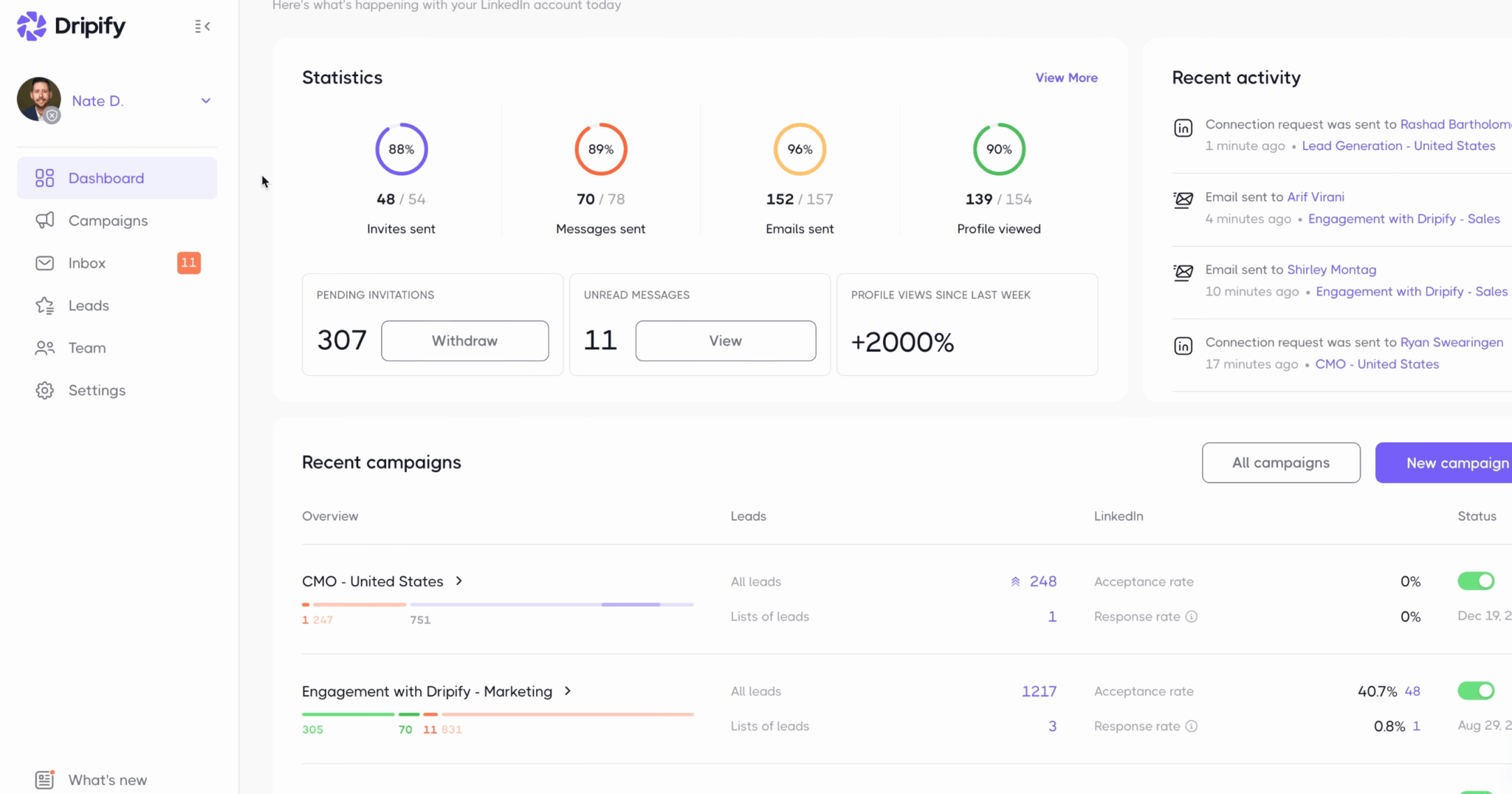Click the Team people icon

coord(44,348)
